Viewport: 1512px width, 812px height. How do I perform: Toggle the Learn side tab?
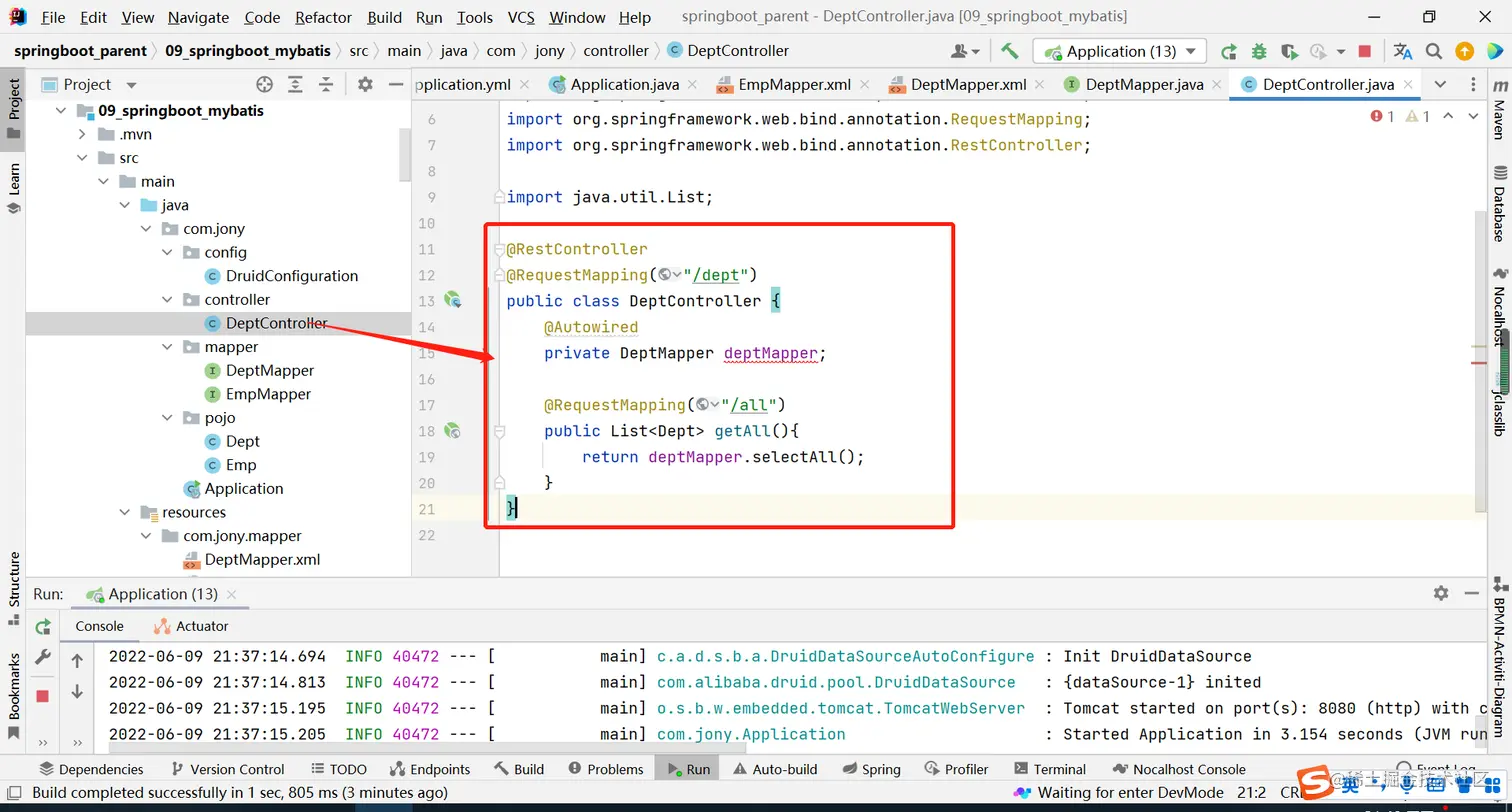[x=13, y=188]
